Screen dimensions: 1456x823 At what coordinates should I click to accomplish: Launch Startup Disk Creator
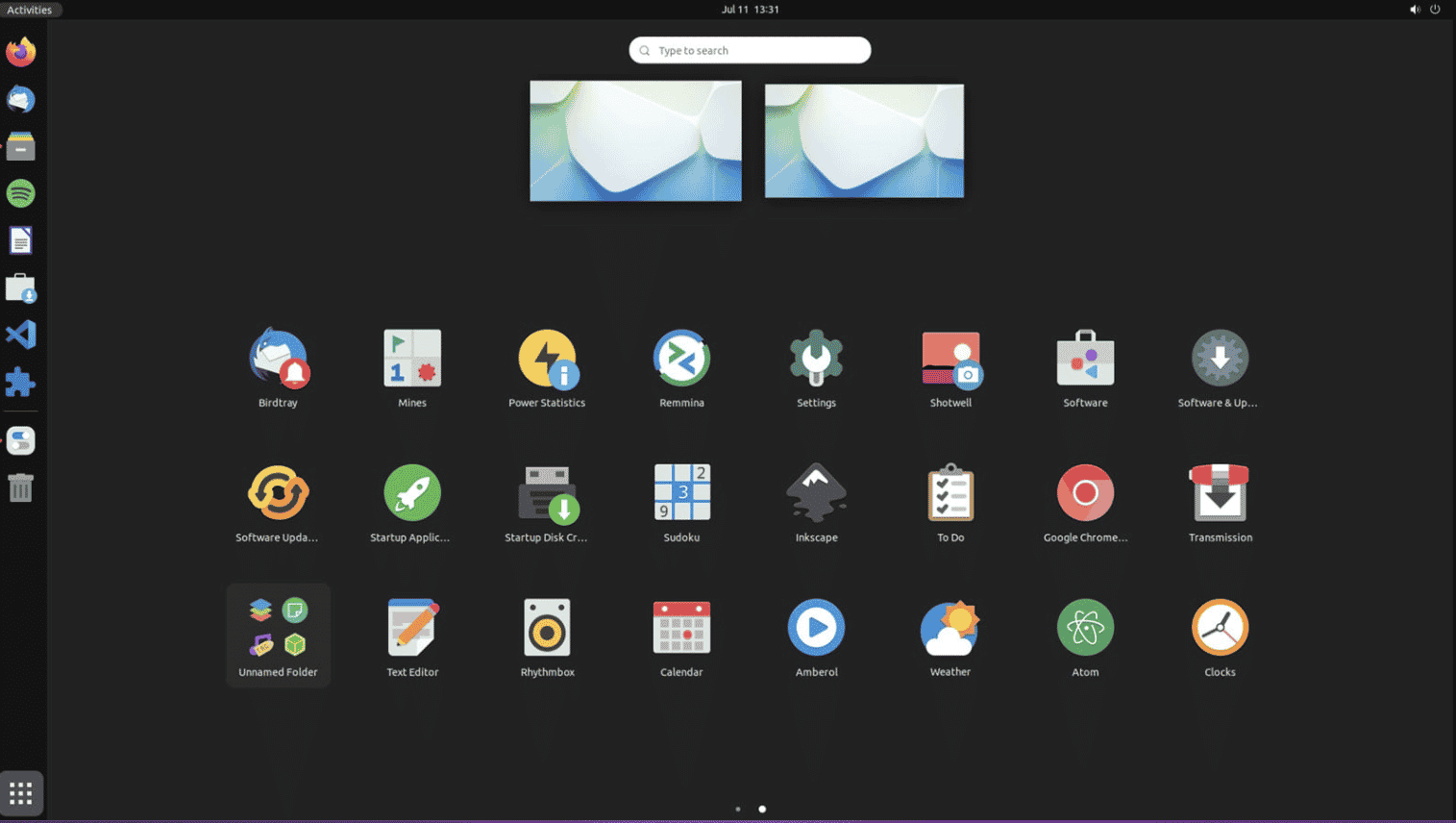click(547, 504)
